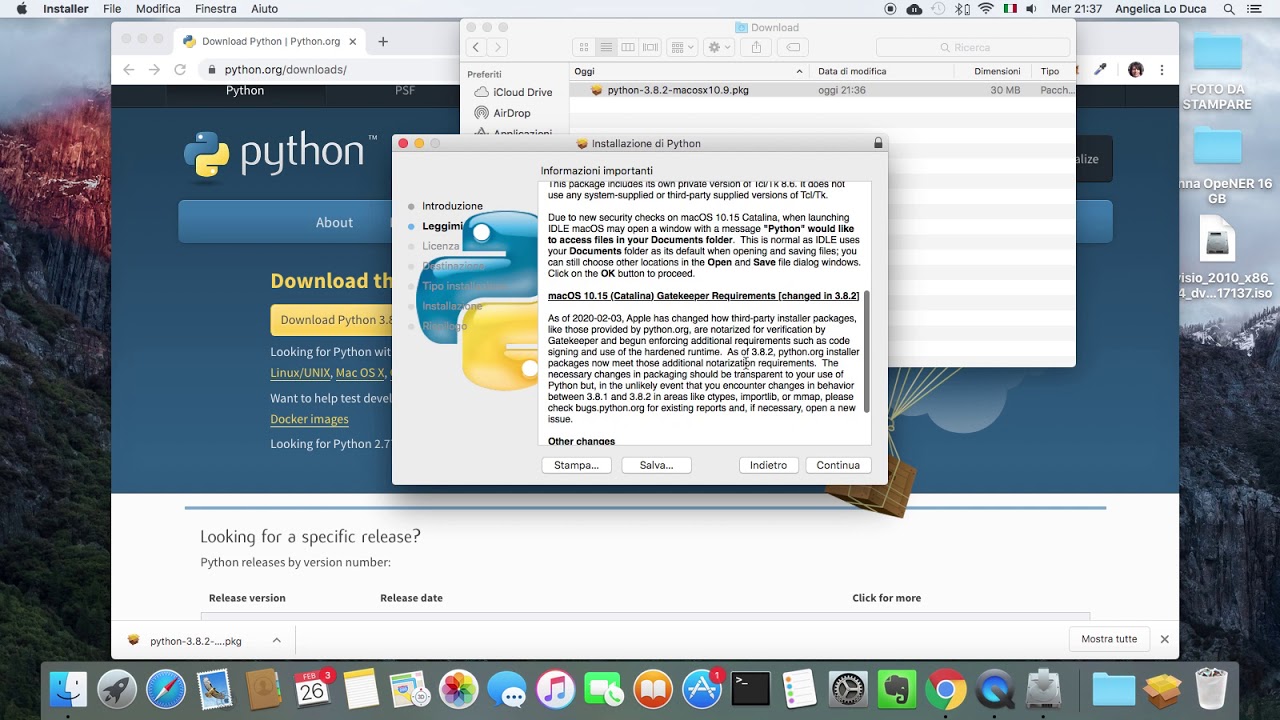
Task: Open Safari from the Dock
Action: coord(166,689)
